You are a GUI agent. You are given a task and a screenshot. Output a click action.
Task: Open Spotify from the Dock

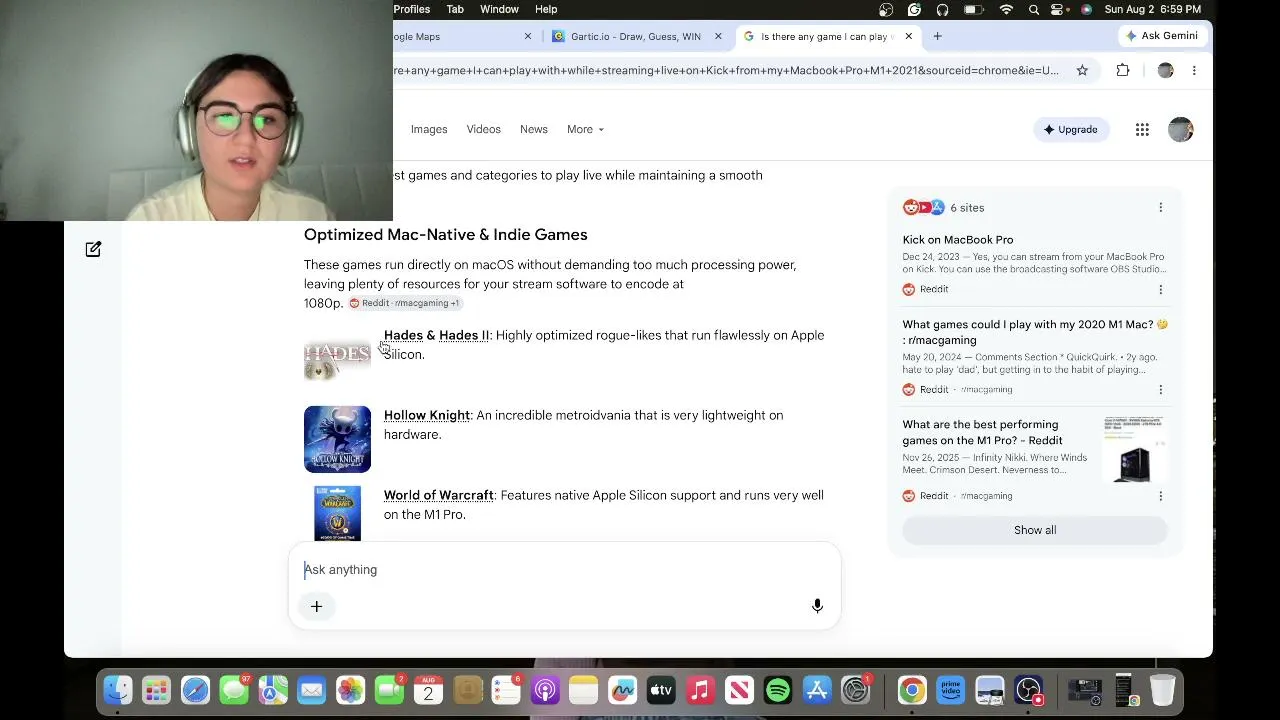(x=778, y=690)
